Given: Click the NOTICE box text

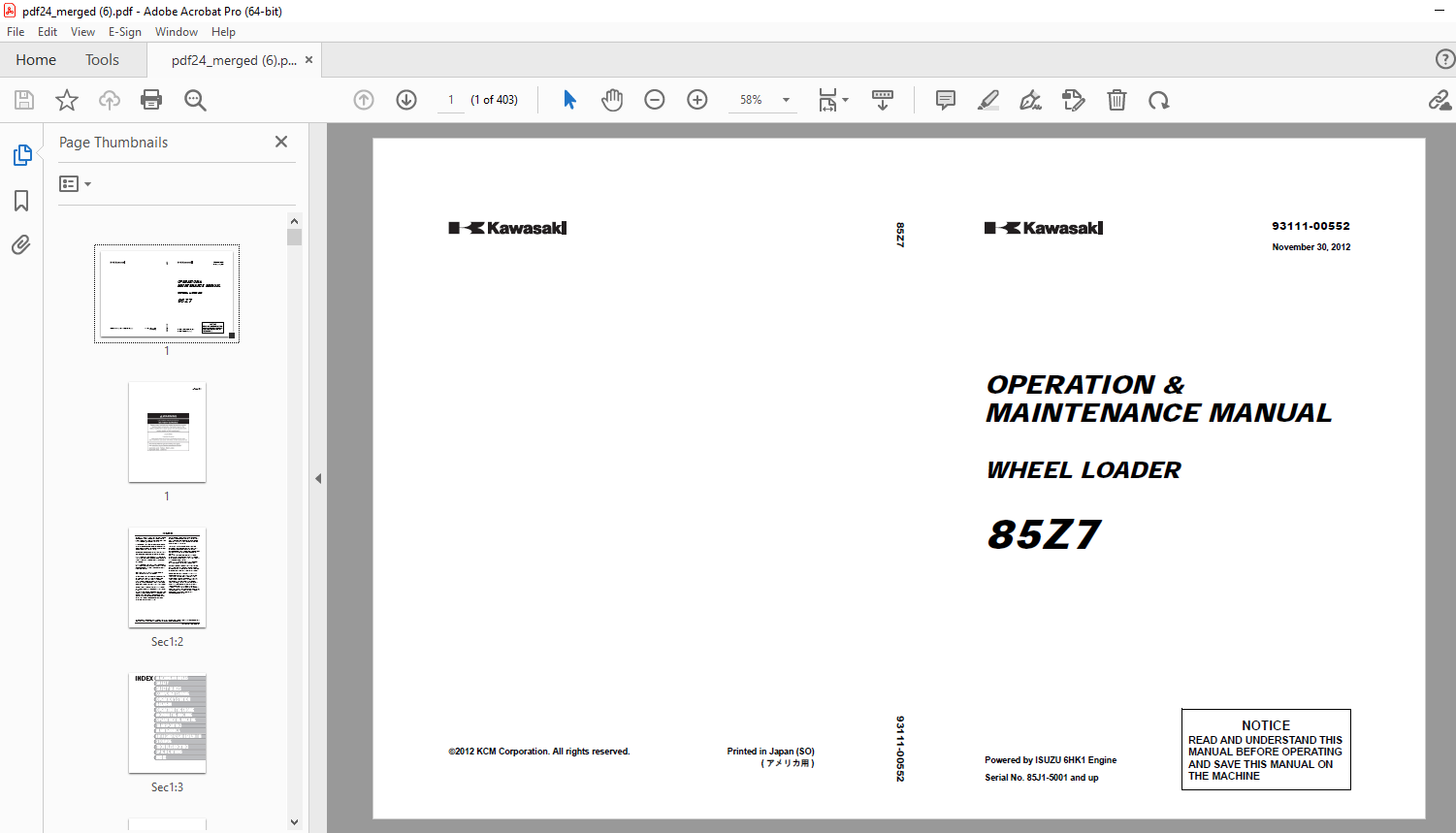Looking at the screenshot, I should [1266, 750].
